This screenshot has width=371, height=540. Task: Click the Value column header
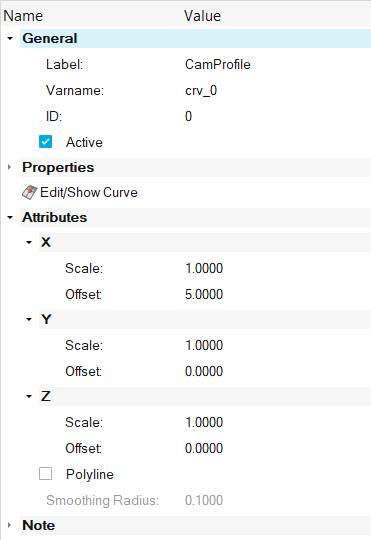(x=203, y=16)
